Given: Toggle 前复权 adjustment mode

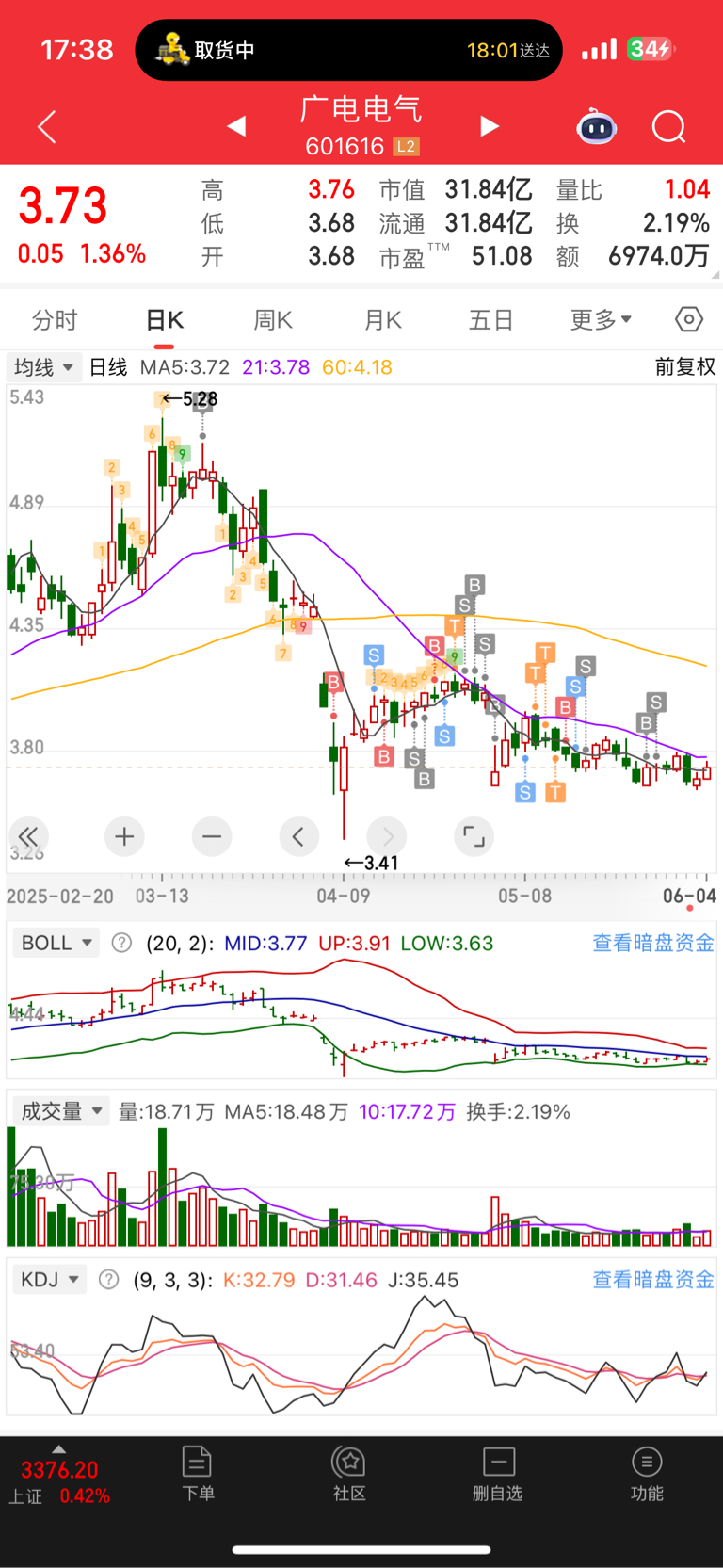Looking at the screenshot, I should pyautogui.click(x=685, y=367).
